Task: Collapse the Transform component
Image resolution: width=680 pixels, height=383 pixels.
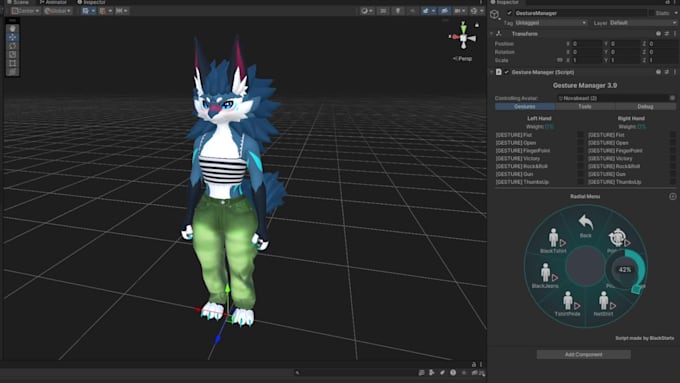Action: (492, 34)
